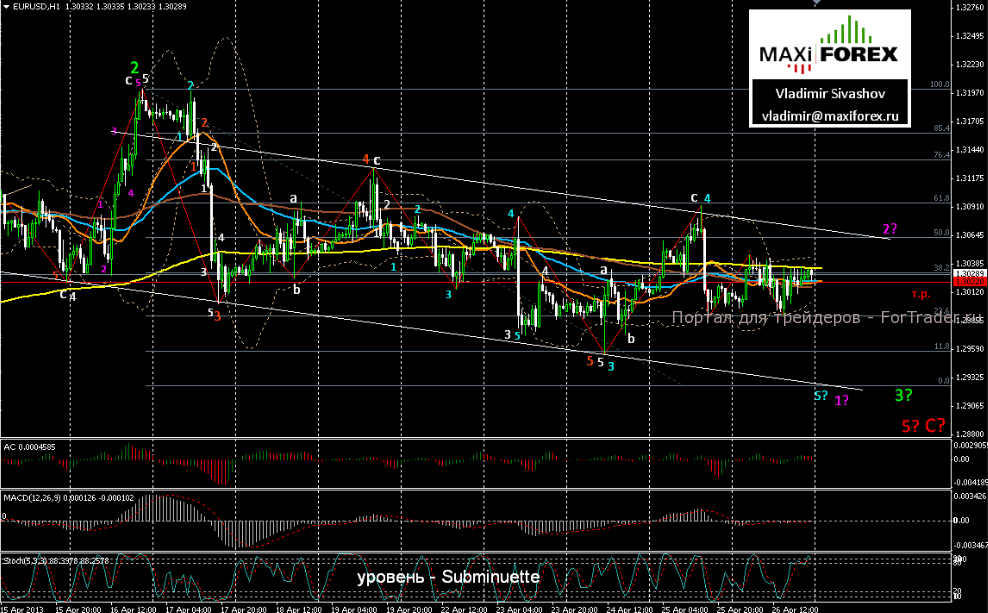Viewport: 988px width, 613px height.
Task: Click the red '5? C?' wave label
Action: (924, 426)
